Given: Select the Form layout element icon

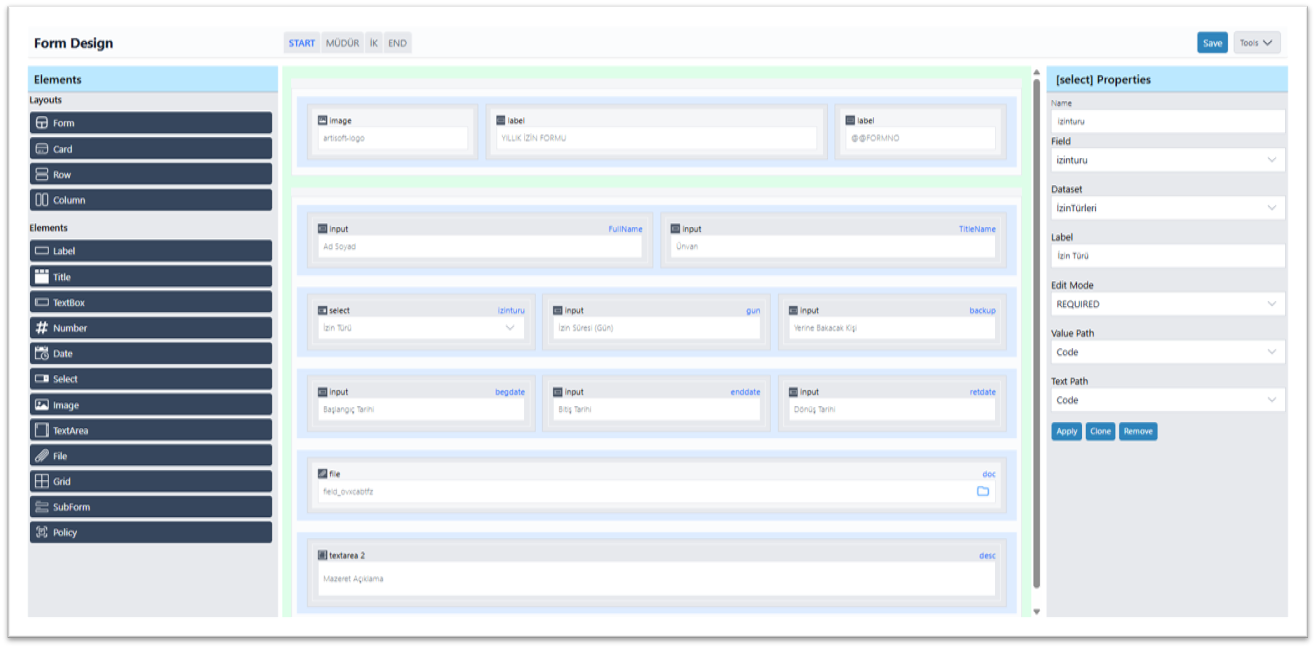Looking at the screenshot, I should 42,123.
